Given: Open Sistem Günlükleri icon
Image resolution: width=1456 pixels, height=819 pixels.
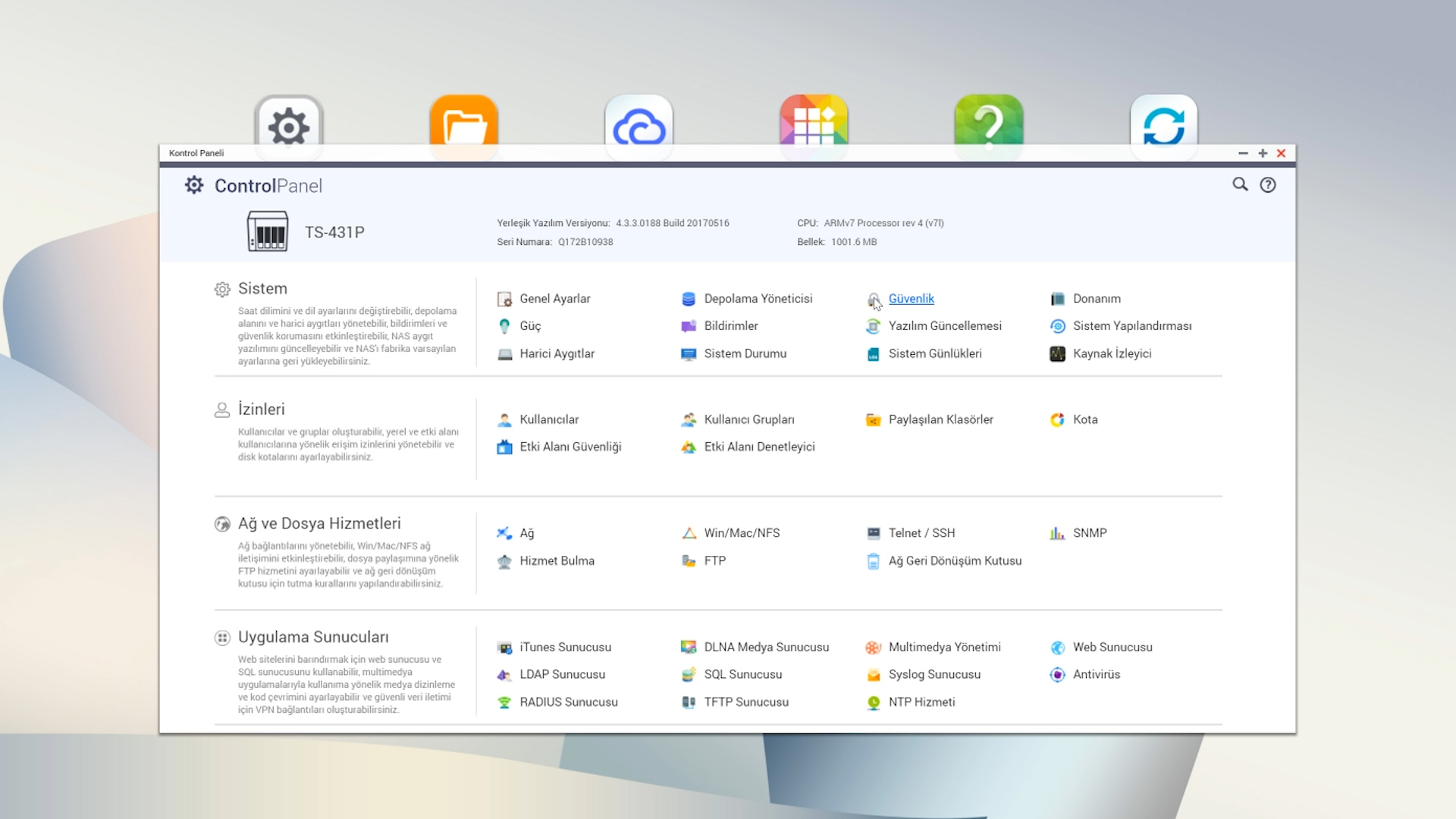Looking at the screenshot, I should (873, 354).
